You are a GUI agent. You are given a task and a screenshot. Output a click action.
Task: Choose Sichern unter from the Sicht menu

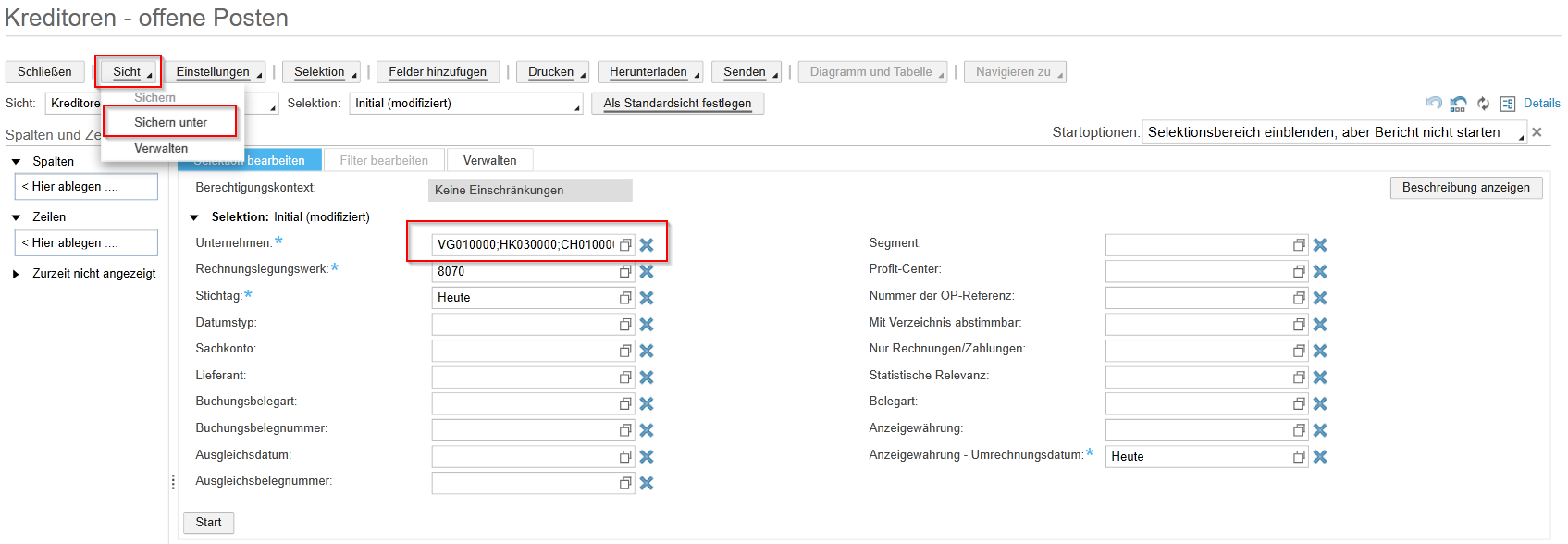point(170,122)
